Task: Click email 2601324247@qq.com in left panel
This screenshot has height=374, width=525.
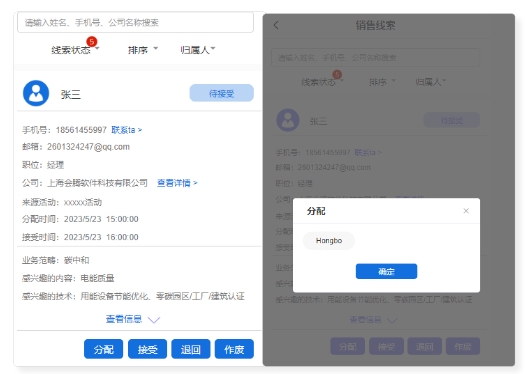Action: click(x=88, y=147)
